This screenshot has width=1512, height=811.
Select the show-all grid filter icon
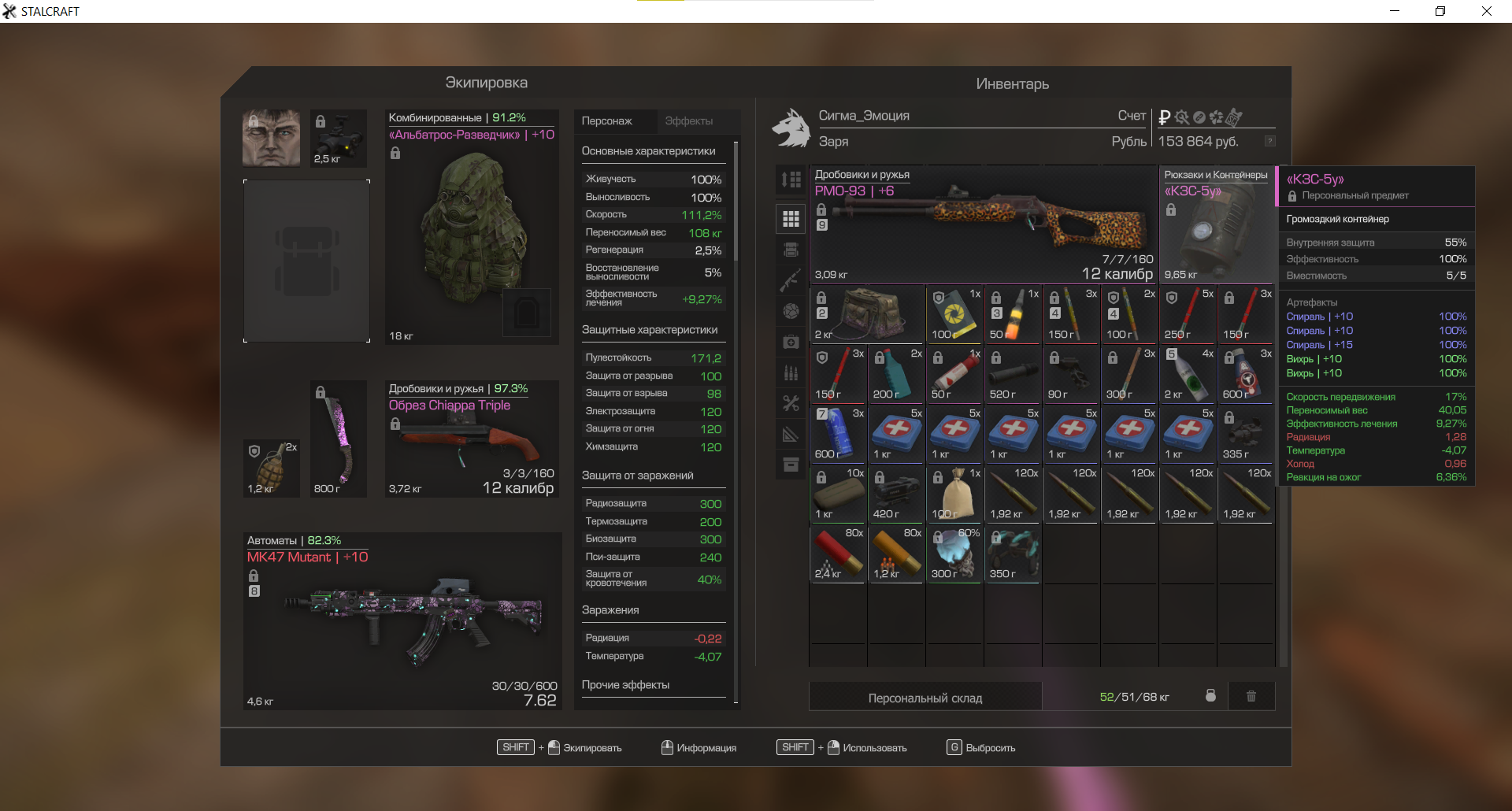click(x=791, y=219)
